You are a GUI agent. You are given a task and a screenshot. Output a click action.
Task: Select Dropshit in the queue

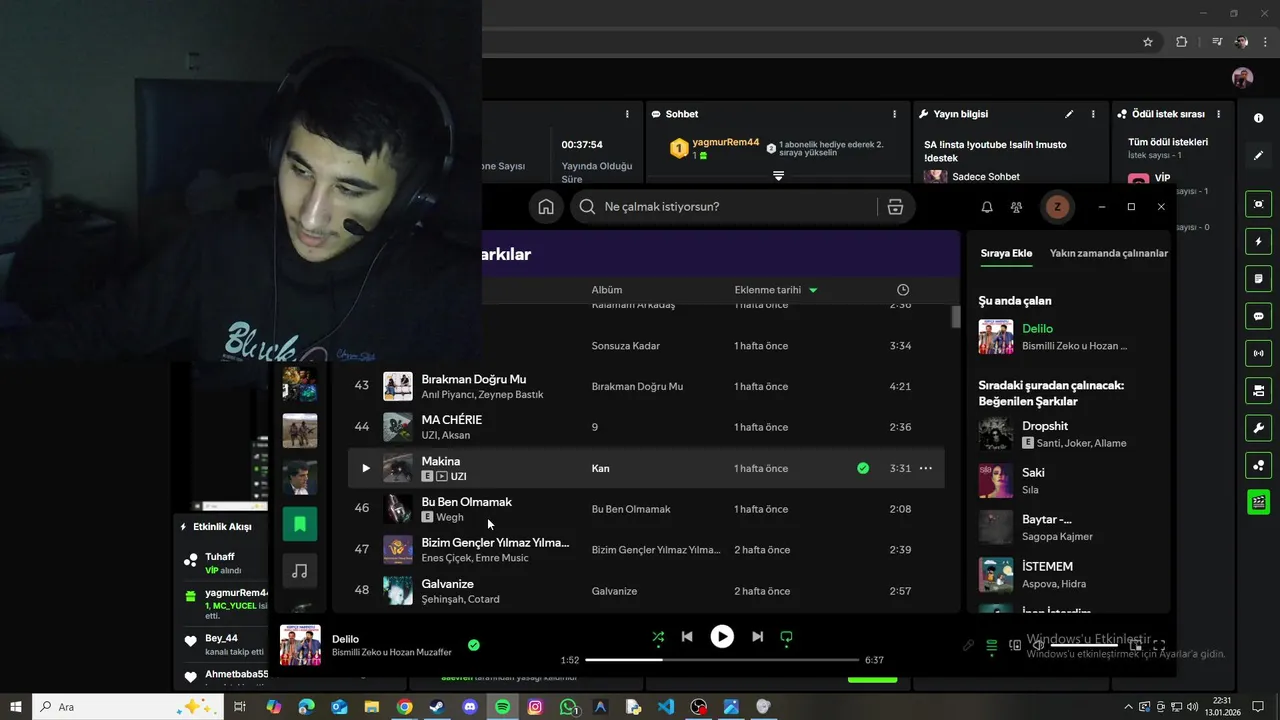pyautogui.click(x=1045, y=426)
